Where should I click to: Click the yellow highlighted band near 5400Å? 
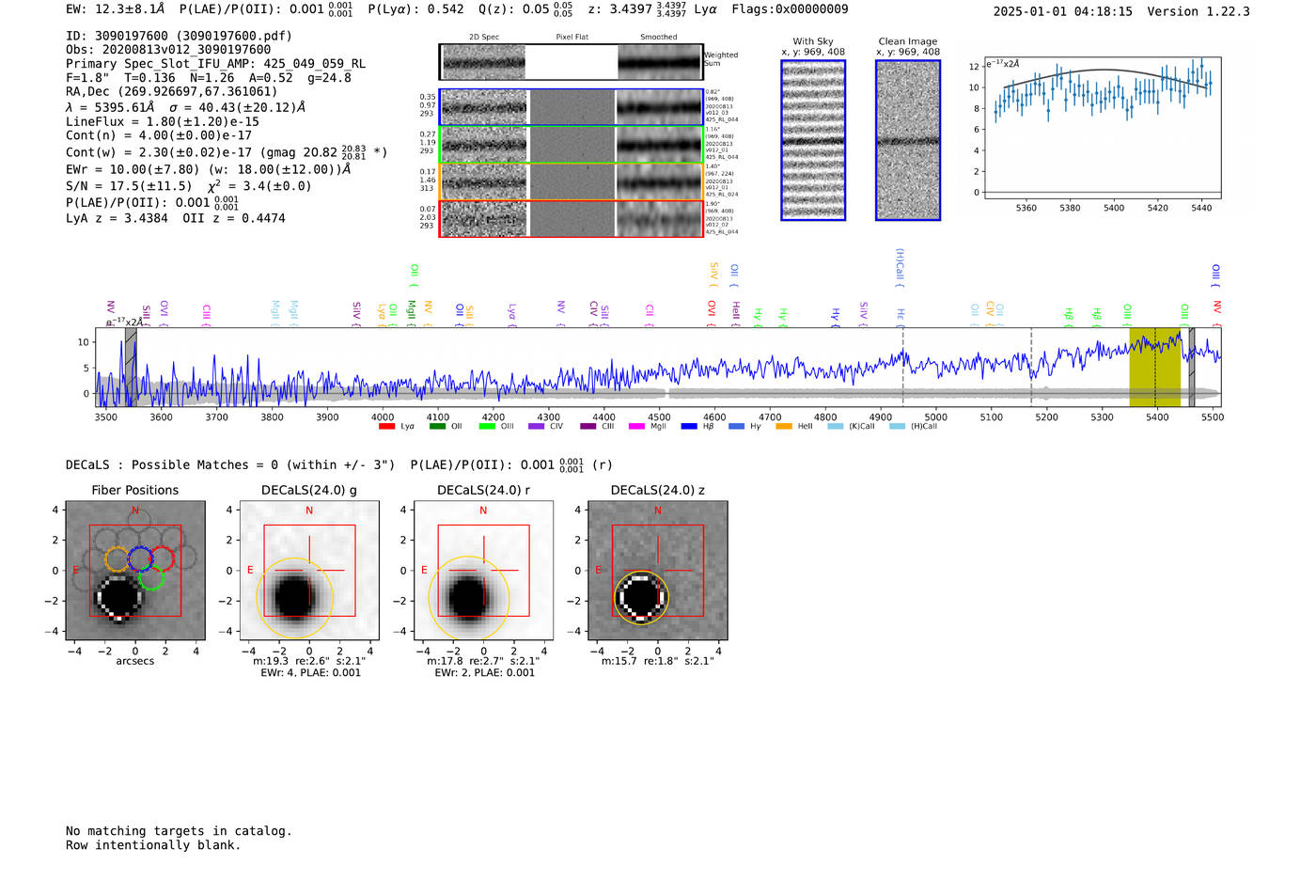1154,367
